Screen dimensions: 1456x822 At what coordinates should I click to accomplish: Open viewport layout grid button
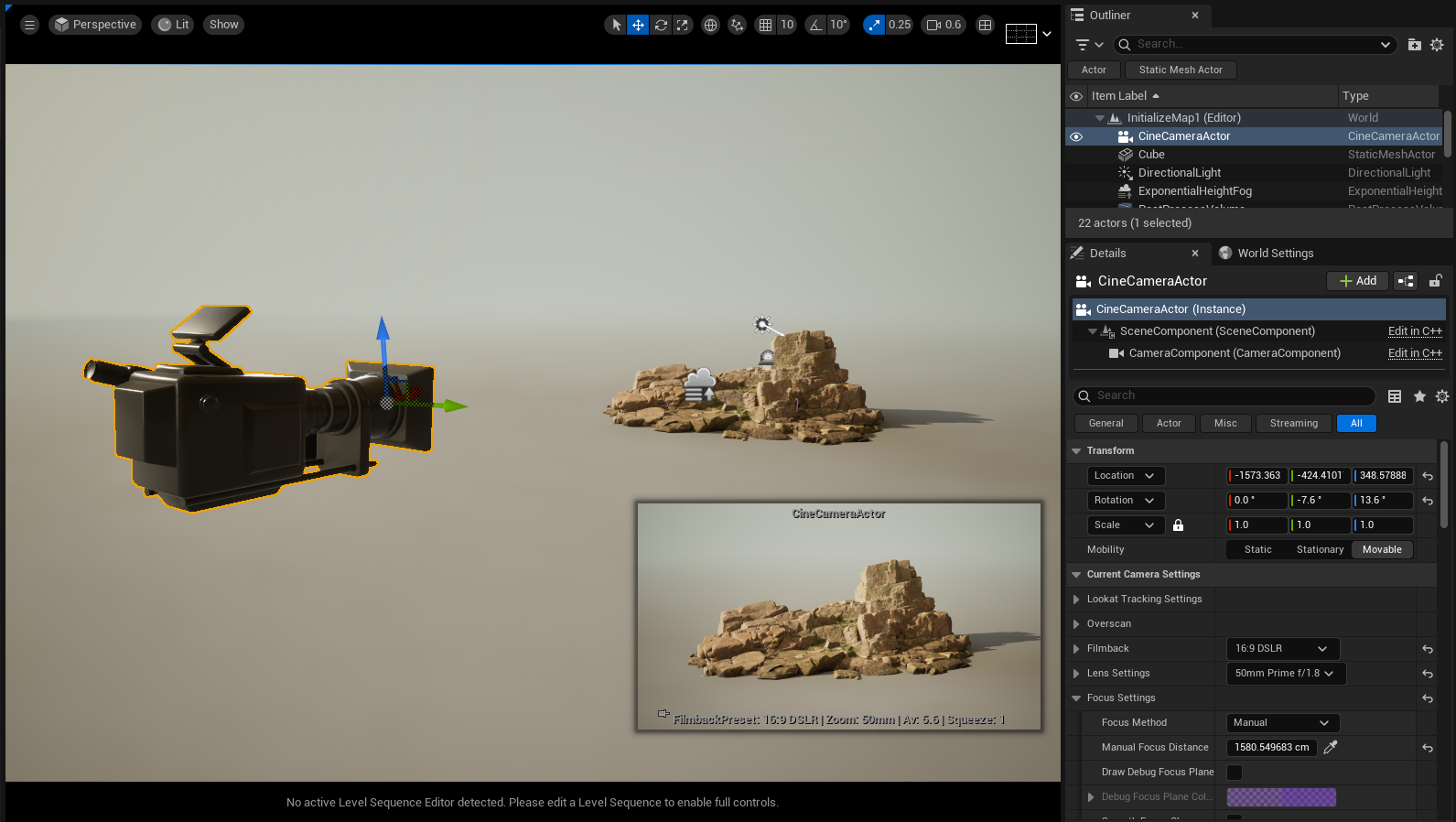pyautogui.click(x=985, y=25)
